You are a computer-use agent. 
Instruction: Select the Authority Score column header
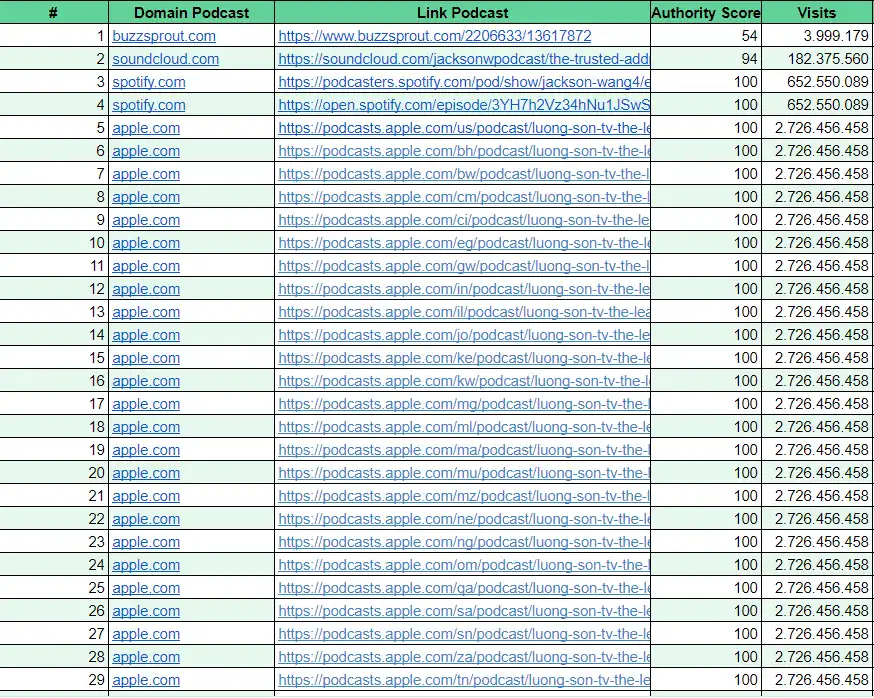click(706, 12)
